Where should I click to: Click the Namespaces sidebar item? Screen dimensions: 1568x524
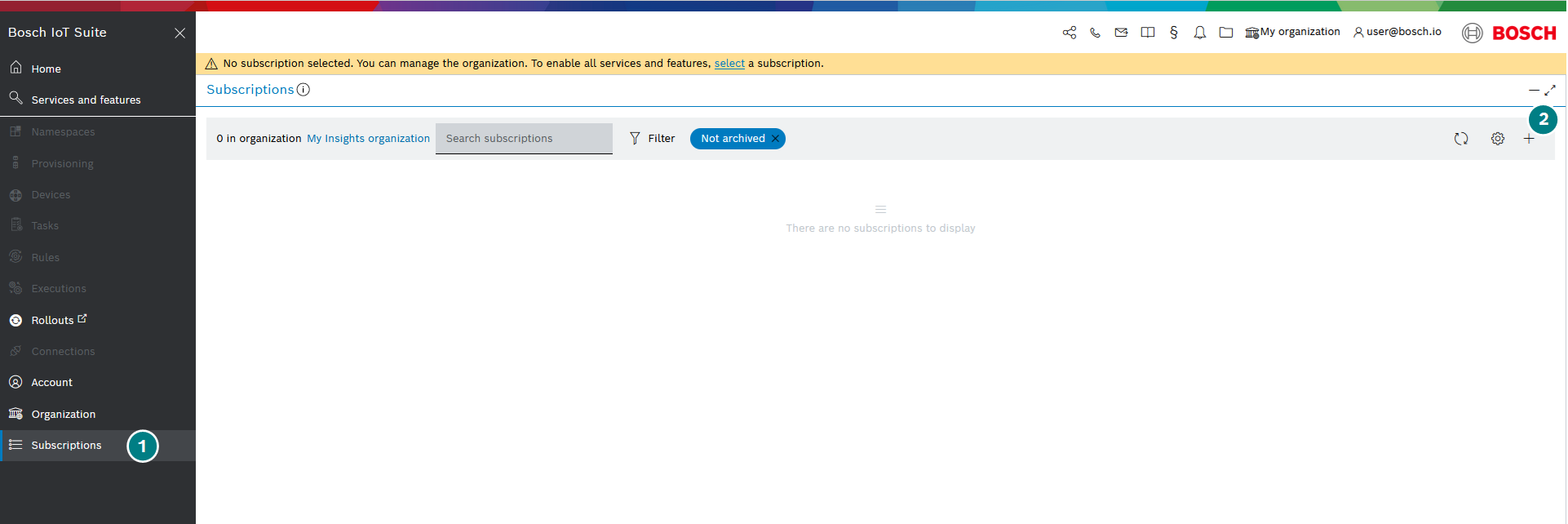(x=98, y=131)
